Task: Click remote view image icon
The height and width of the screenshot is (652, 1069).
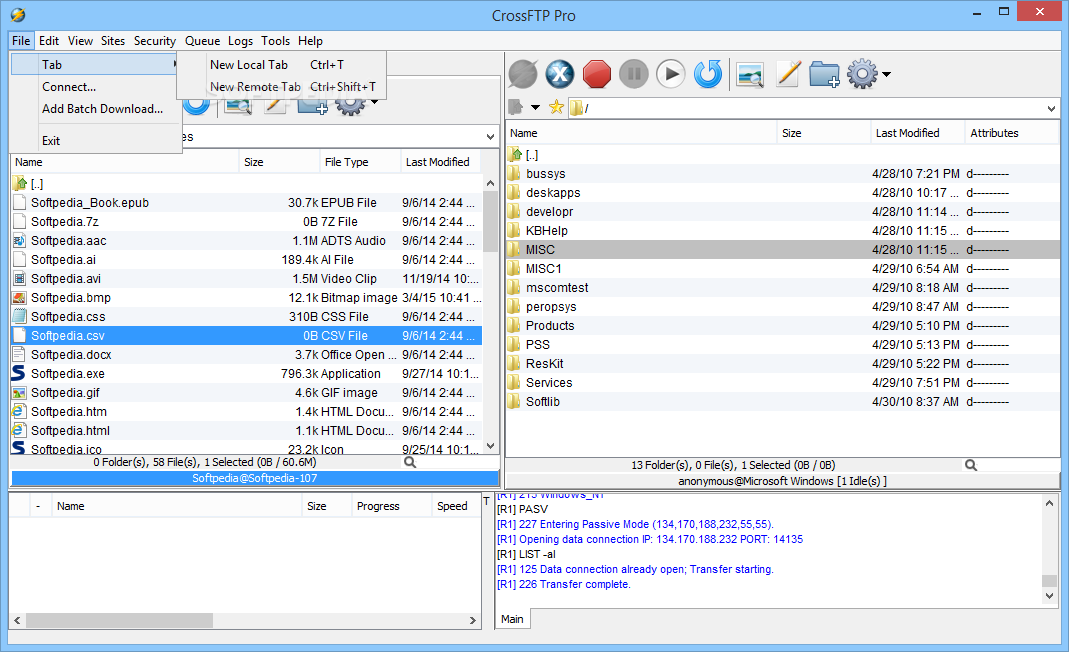Action: tap(750, 74)
